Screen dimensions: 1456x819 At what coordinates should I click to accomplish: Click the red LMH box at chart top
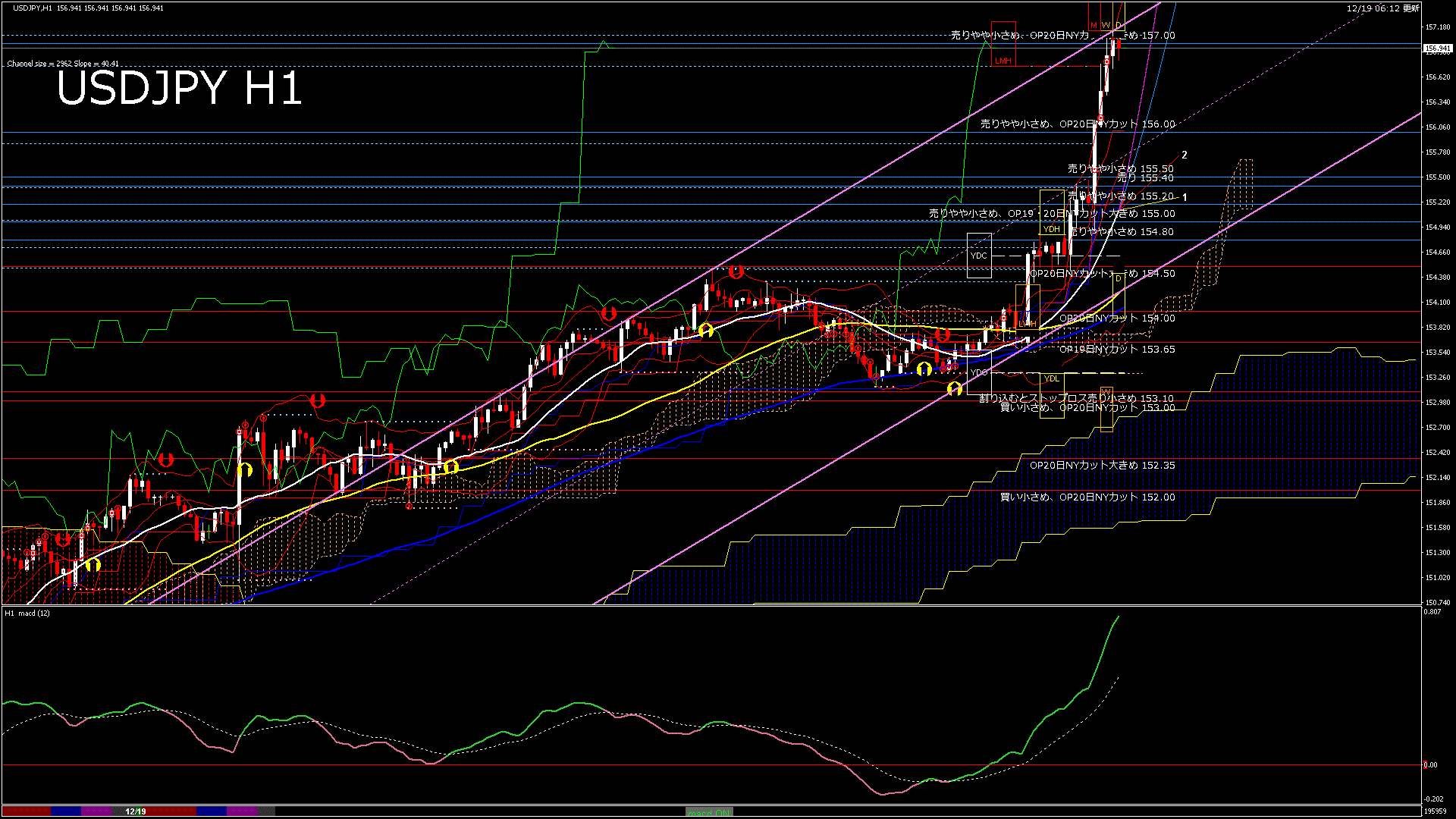pyautogui.click(x=1003, y=60)
